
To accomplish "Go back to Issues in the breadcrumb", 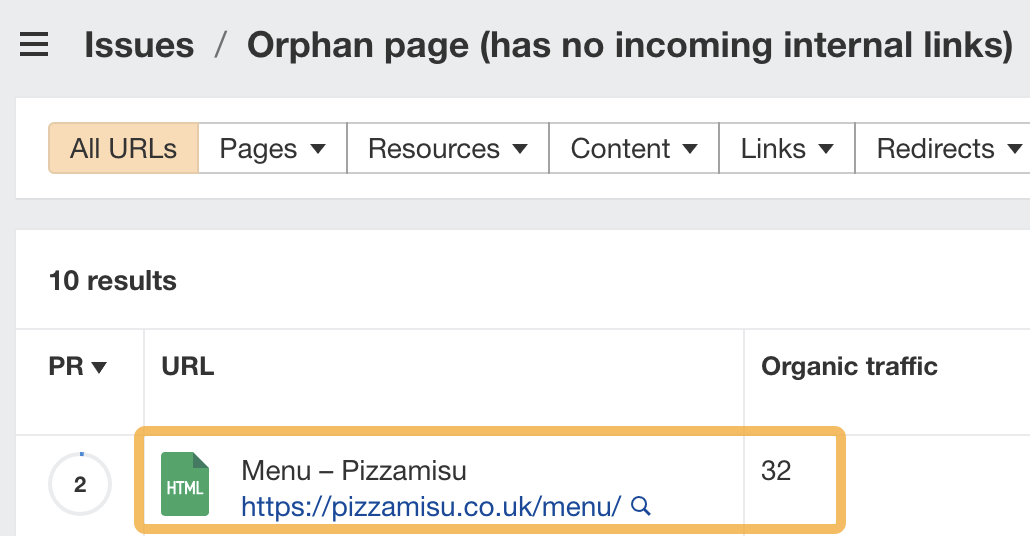I will pos(139,45).
